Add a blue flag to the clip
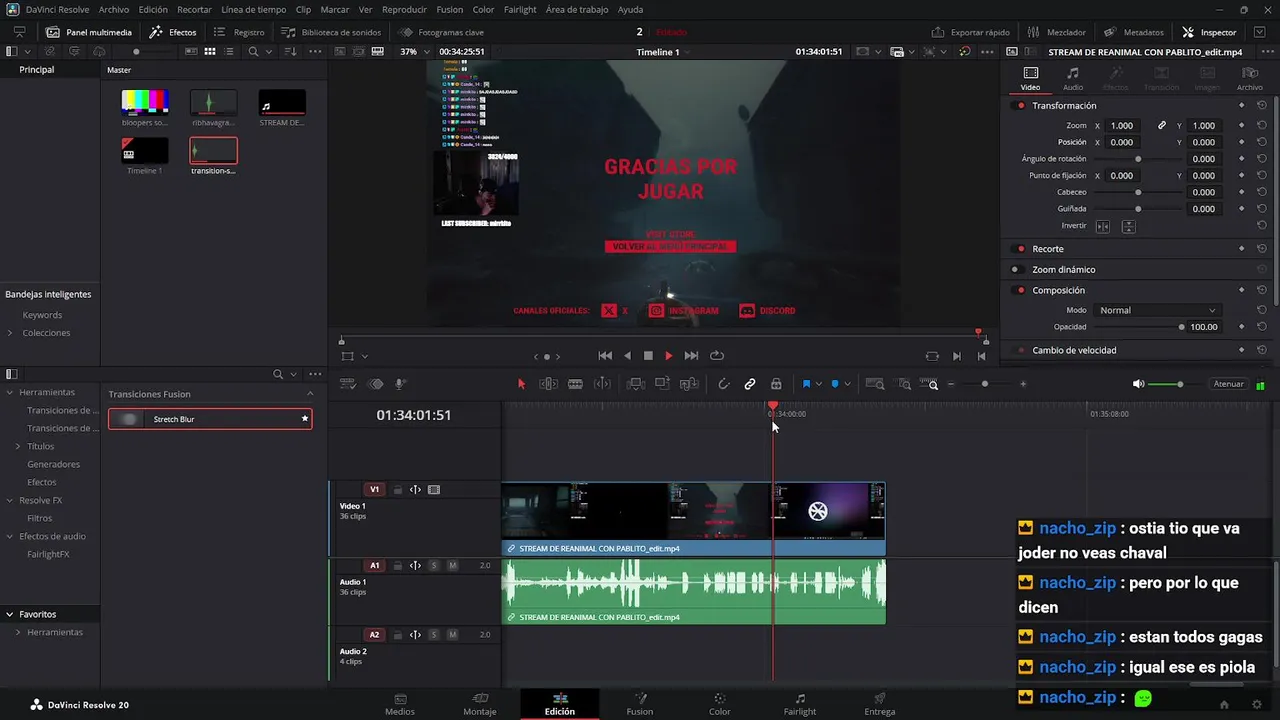 pyautogui.click(x=806, y=384)
